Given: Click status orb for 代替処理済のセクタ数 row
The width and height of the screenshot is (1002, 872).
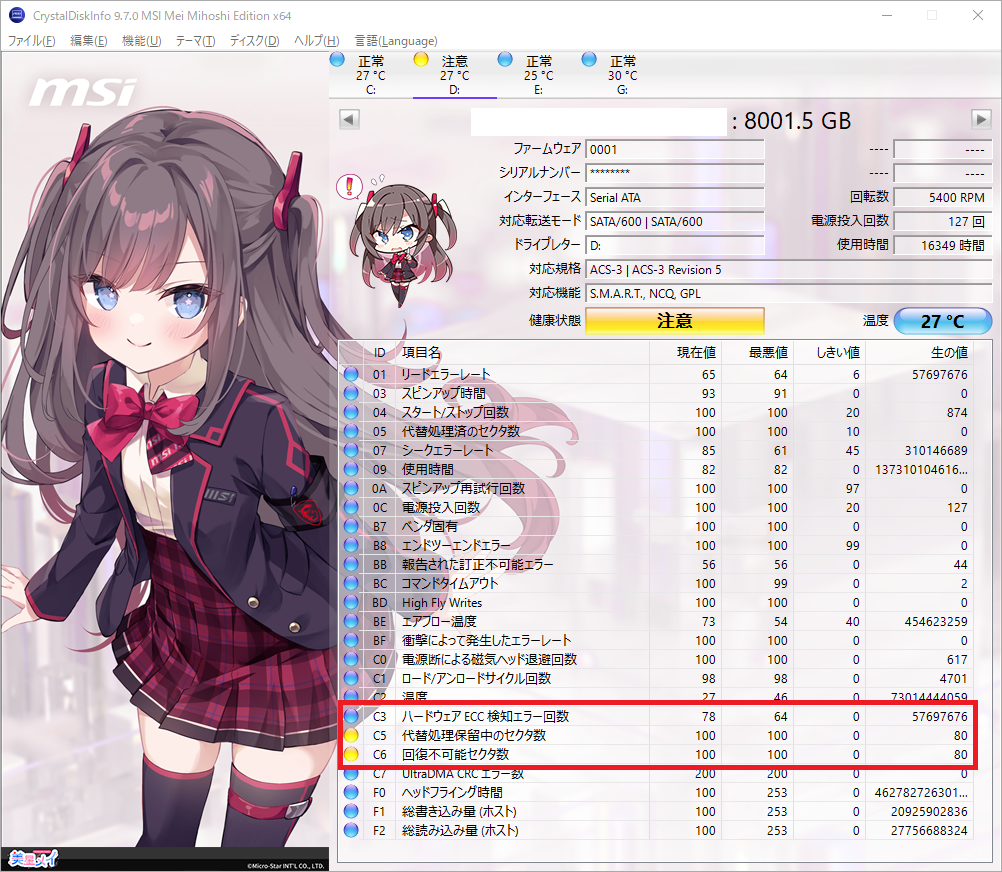Looking at the screenshot, I should pos(351,431).
